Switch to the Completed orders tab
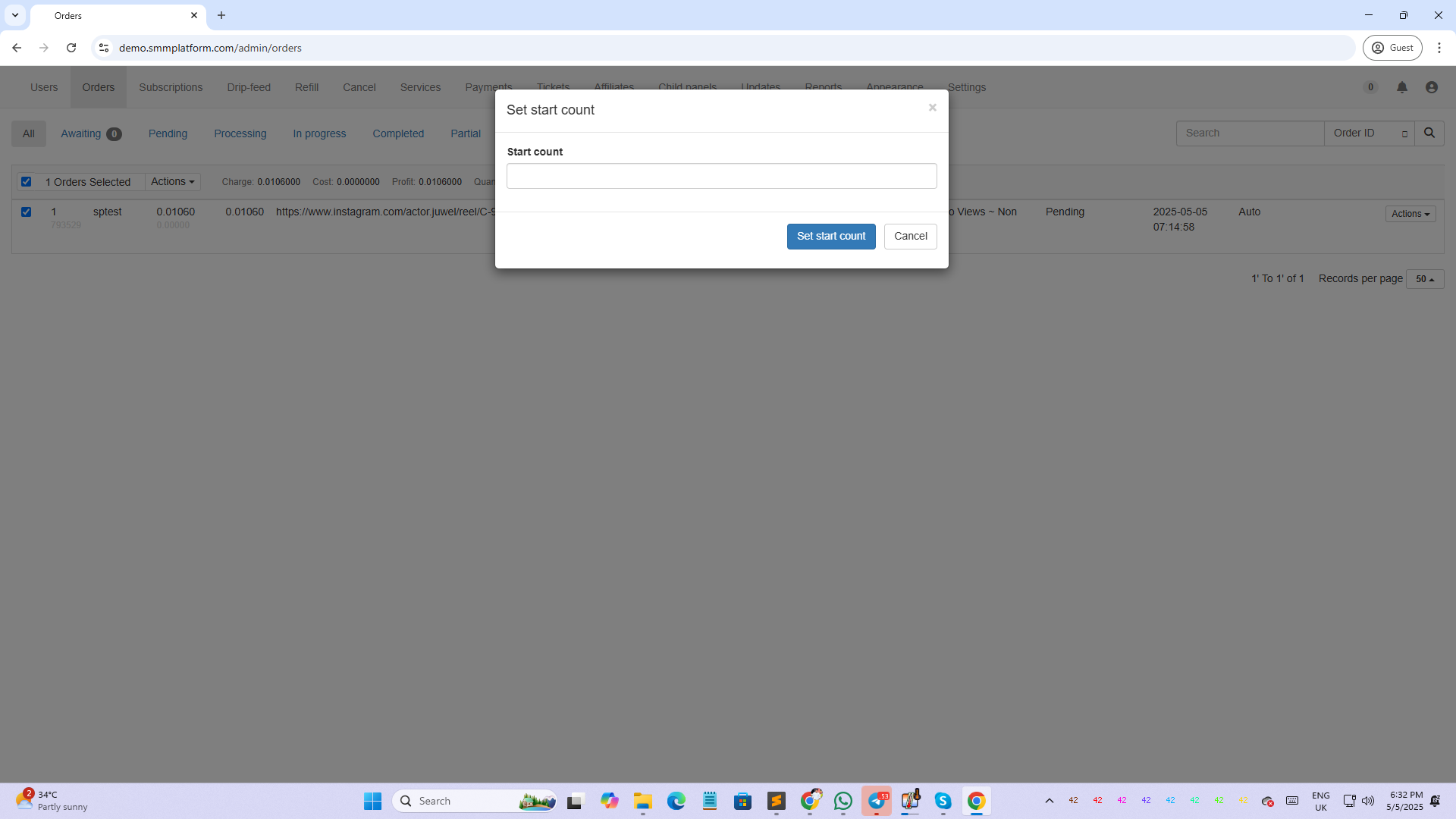 [x=397, y=134]
